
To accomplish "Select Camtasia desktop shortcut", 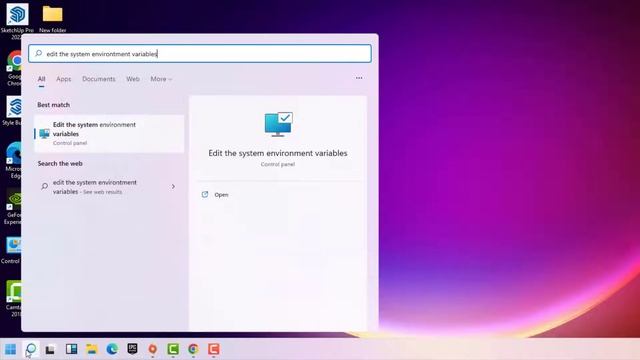I will [14, 298].
